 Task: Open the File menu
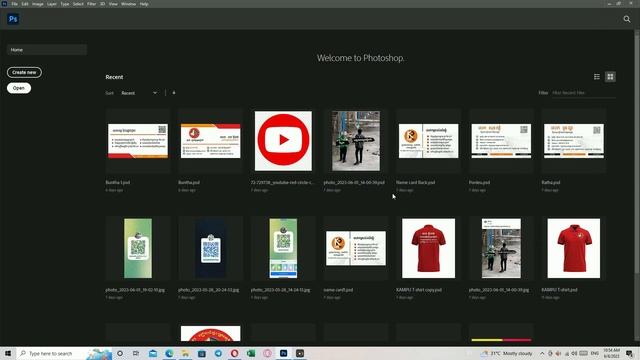point(14,4)
